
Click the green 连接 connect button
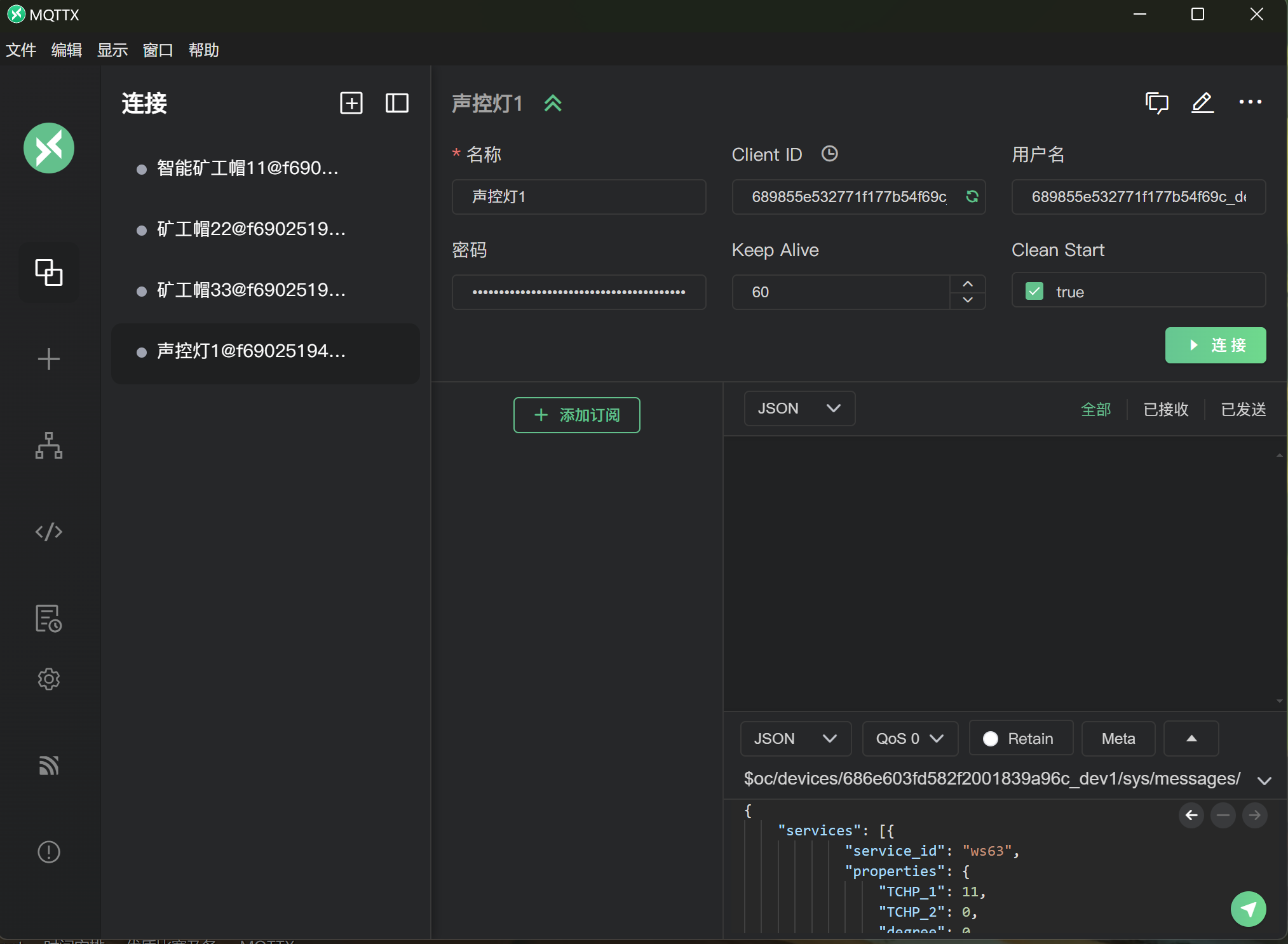1216,345
